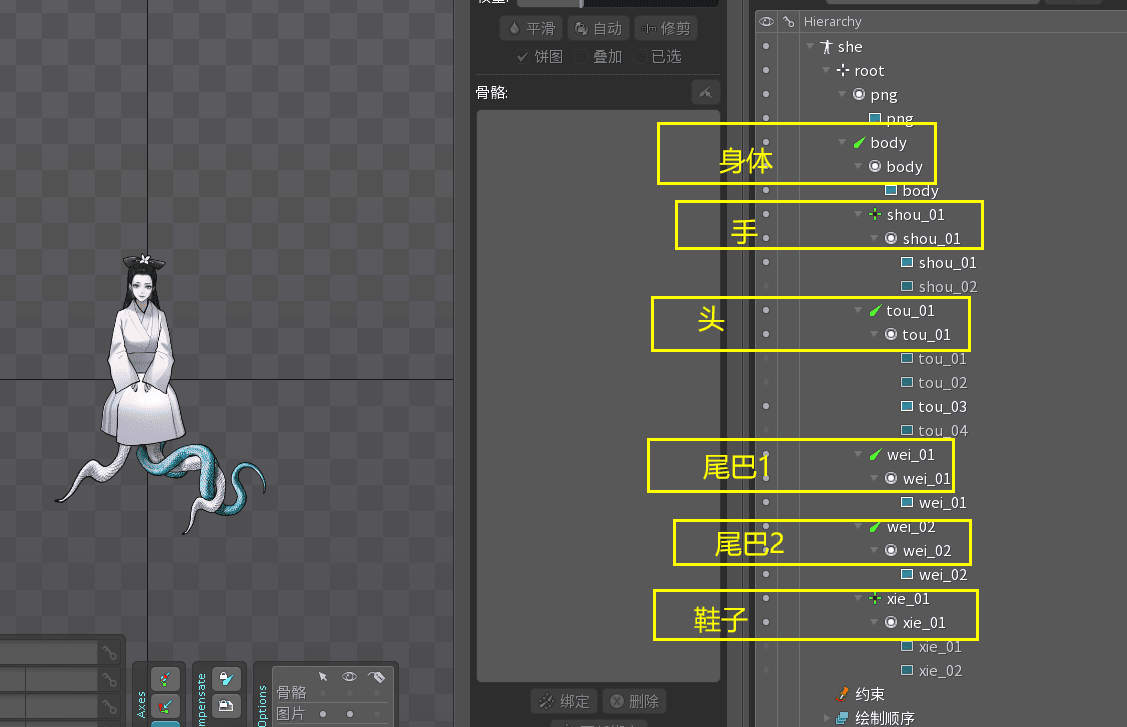
Task: Select the wei_02 slot in tree
Action: 926,551
